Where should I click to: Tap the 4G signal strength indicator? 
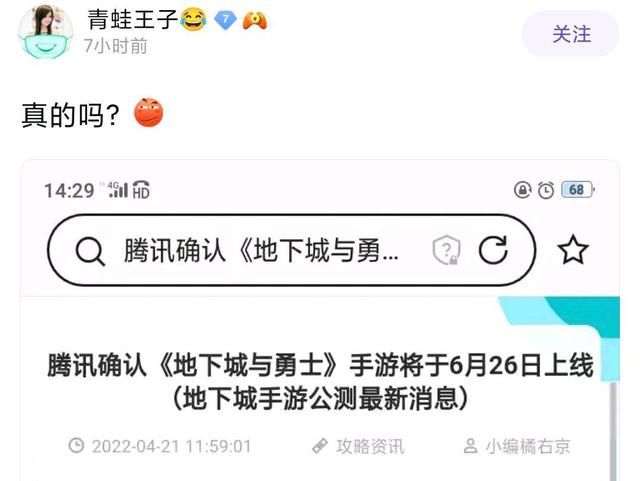118,190
